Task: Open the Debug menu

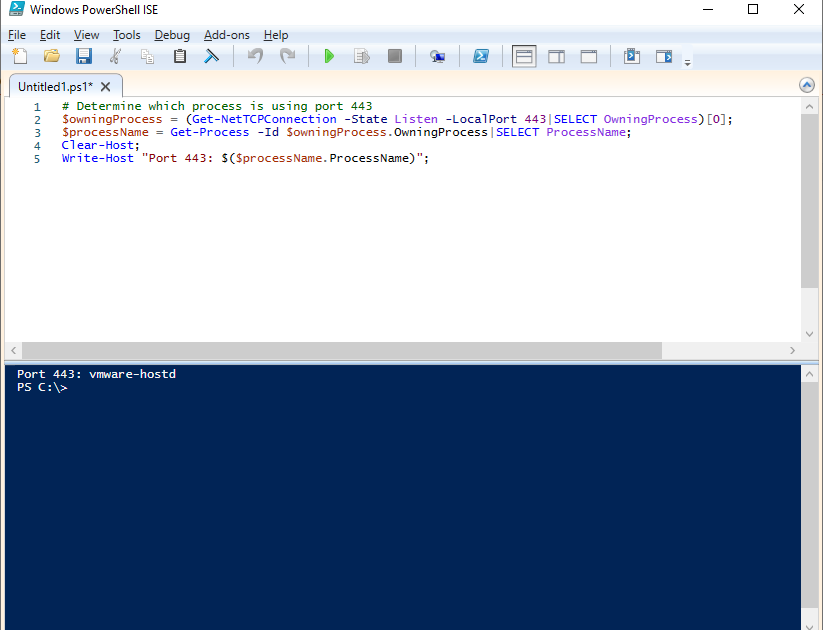Action: 172,34
